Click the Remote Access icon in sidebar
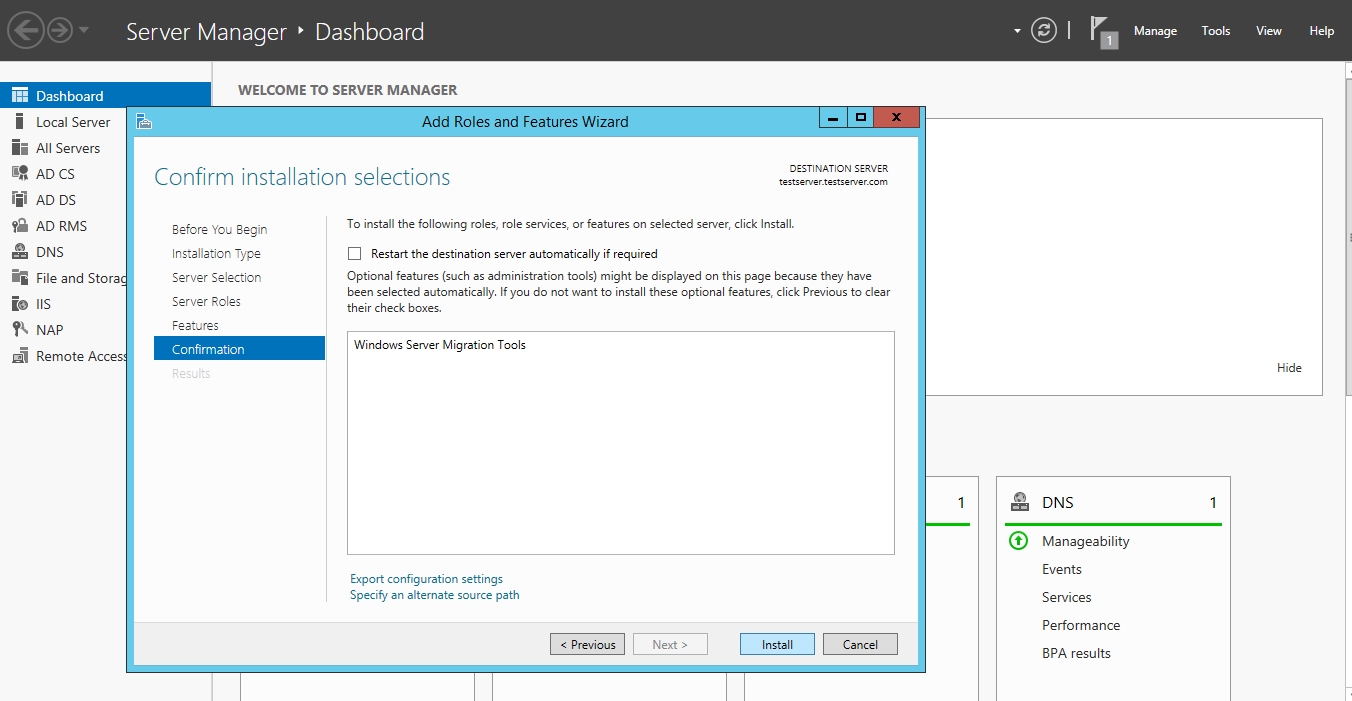 [20, 356]
